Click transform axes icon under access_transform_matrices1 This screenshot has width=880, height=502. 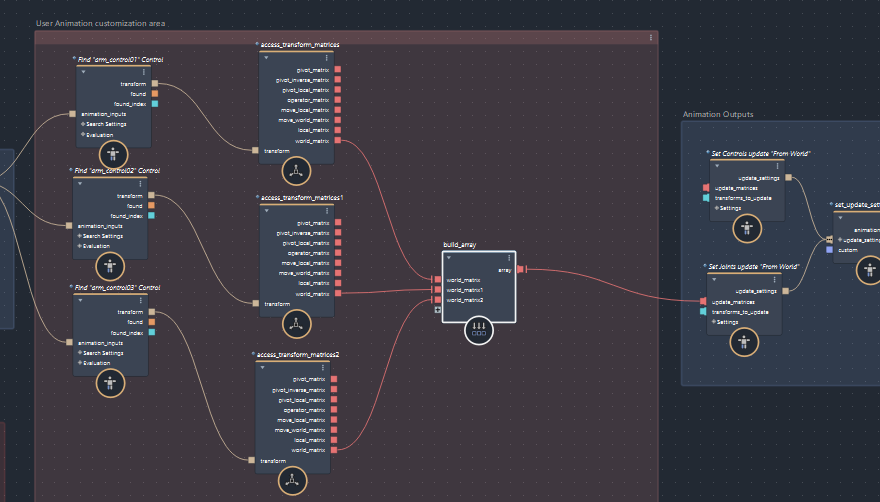(296, 324)
